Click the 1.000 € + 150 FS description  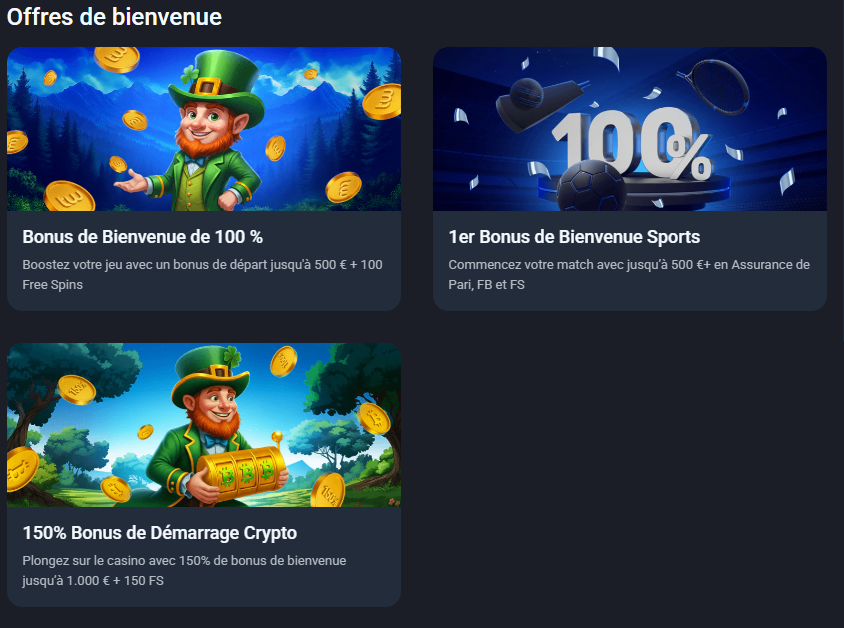(x=184, y=570)
